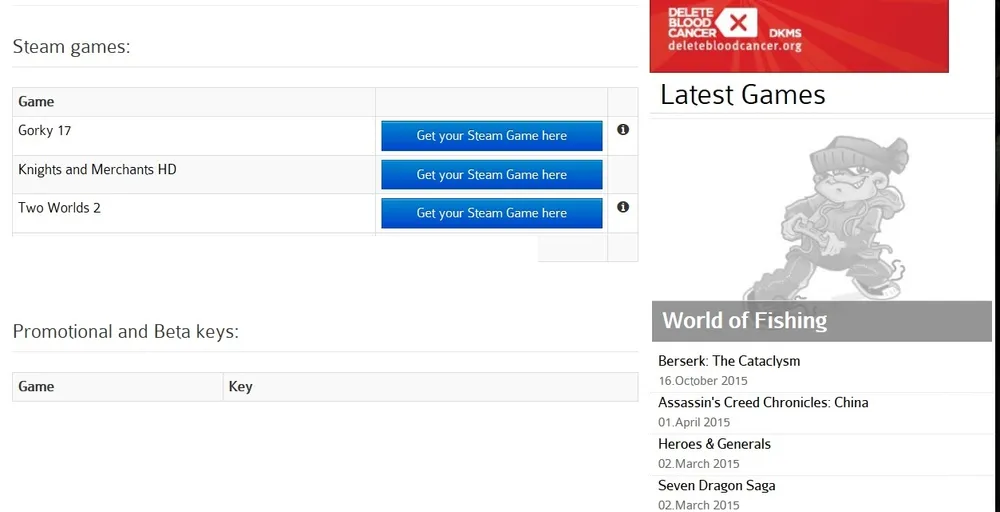Screen dimensions: 1000x512
Task: Open the Seven Dragon Saga entry
Action: click(716, 486)
